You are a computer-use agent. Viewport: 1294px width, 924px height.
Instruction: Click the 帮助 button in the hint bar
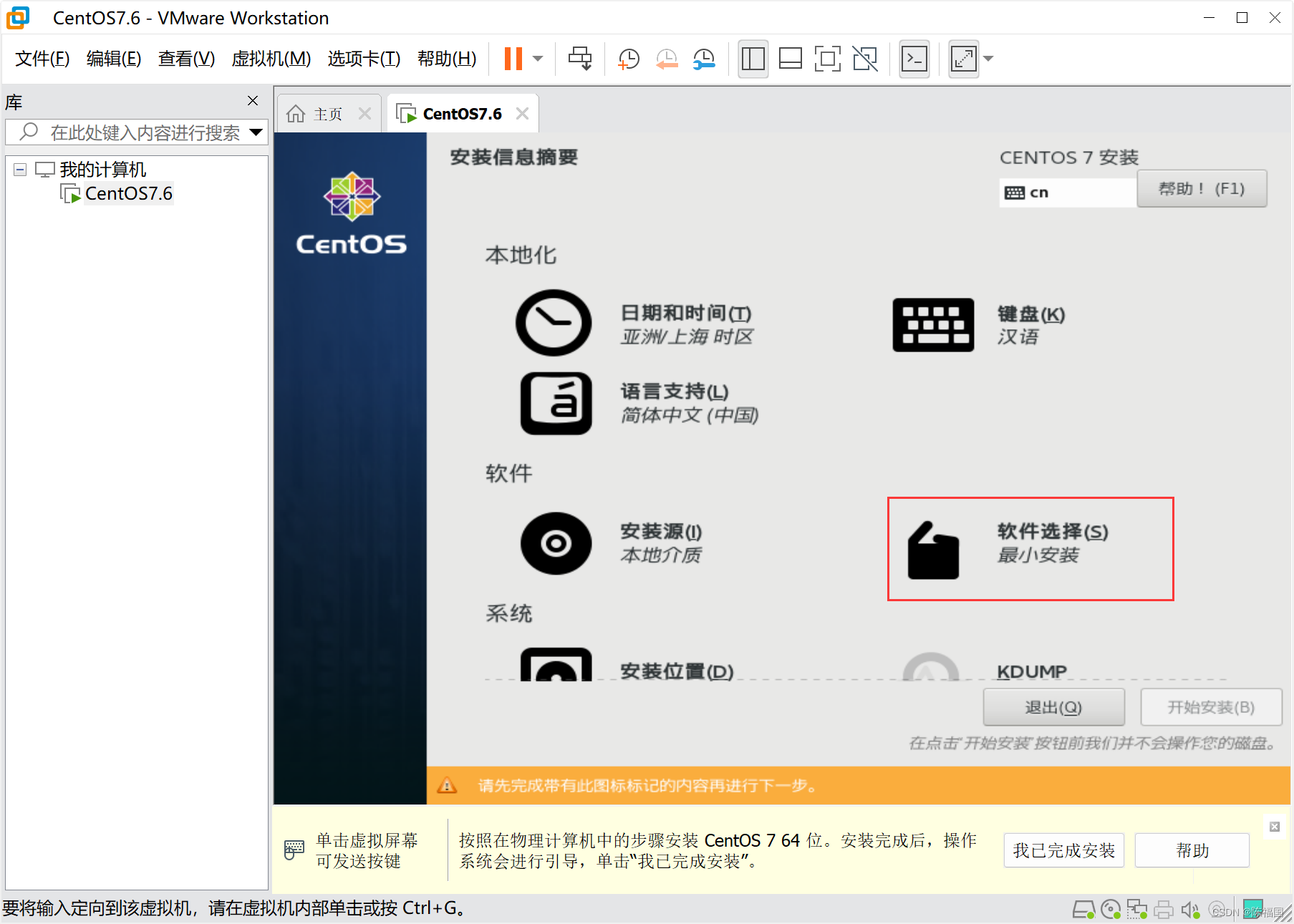pyautogui.click(x=1192, y=850)
